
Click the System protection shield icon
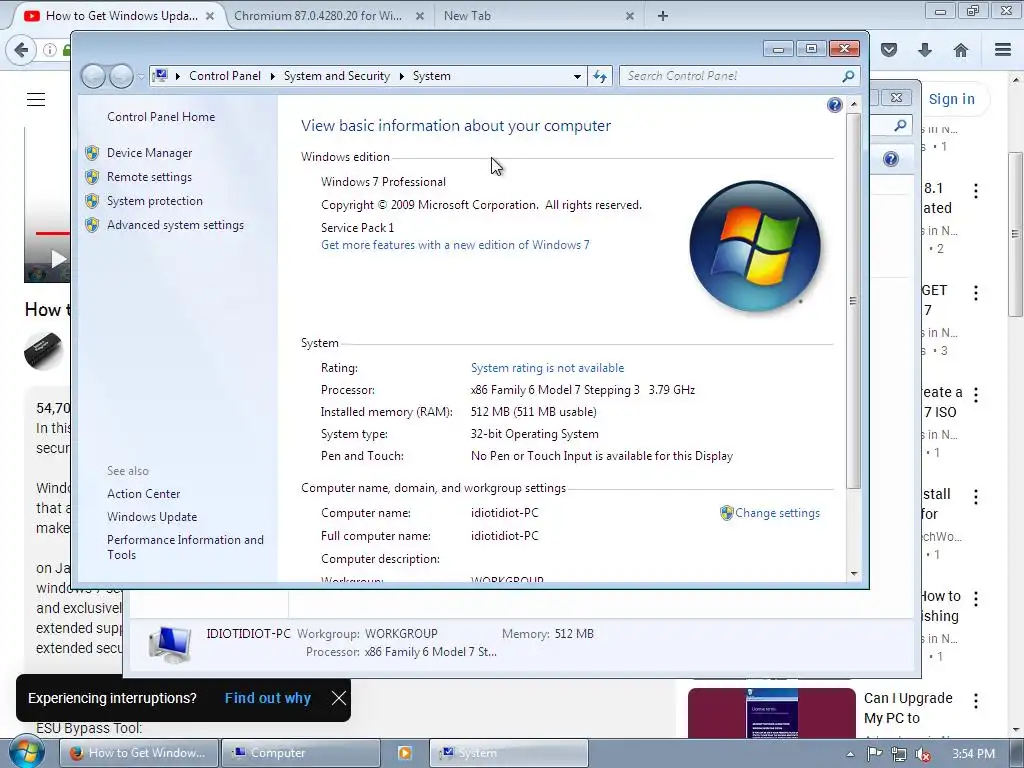coord(92,201)
